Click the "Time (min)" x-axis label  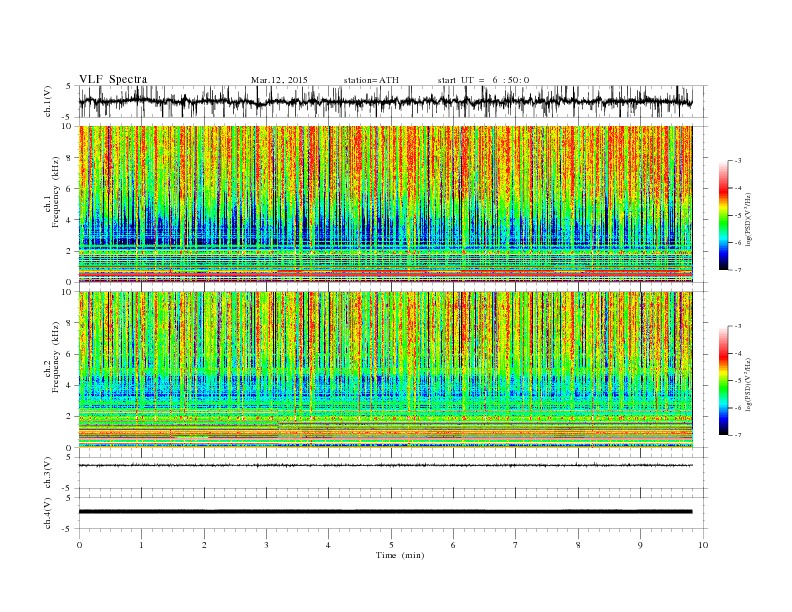pyautogui.click(x=400, y=555)
